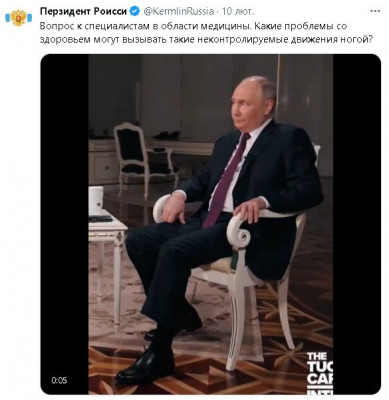Click the empty dark chair in the background
The width and height of the screenshot is (389, 400).
143,158
